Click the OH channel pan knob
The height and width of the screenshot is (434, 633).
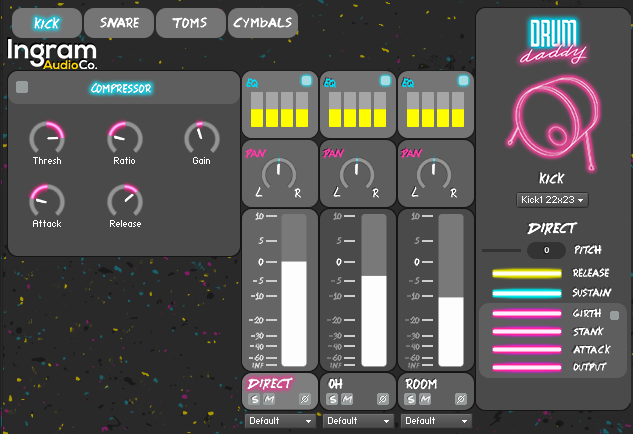click(x=357, y=174)
